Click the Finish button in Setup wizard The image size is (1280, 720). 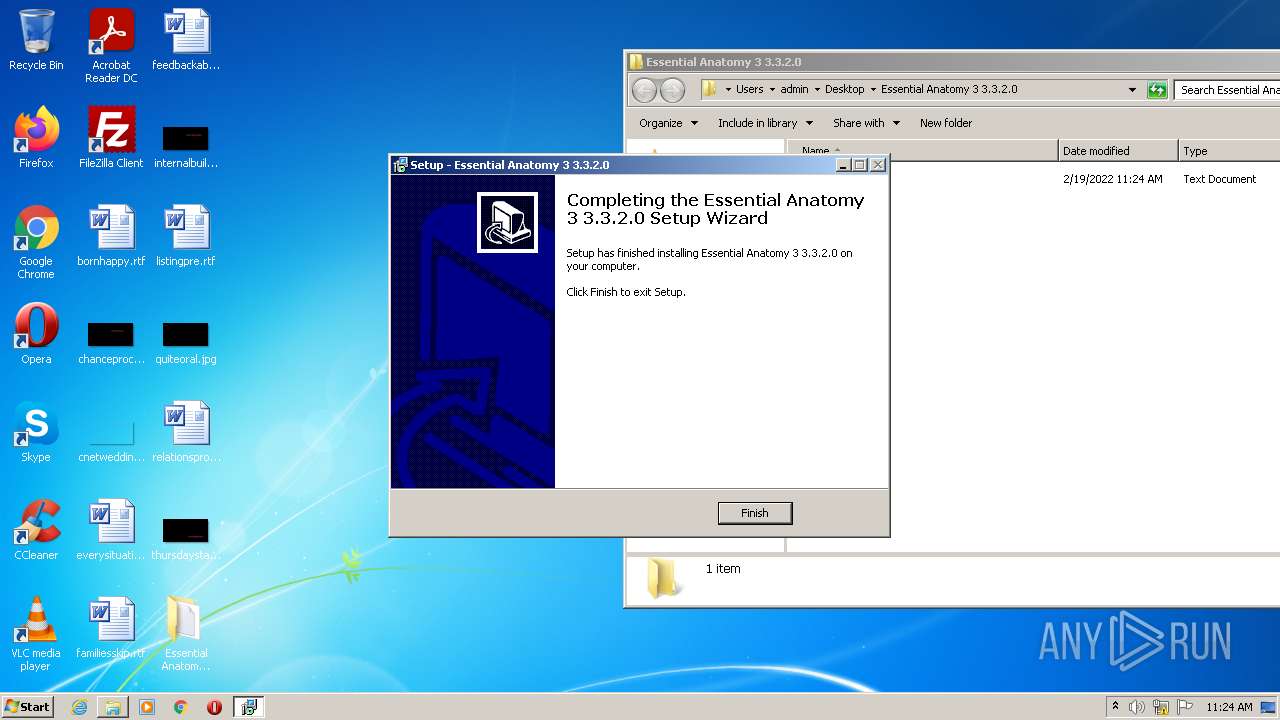(755, 513)
